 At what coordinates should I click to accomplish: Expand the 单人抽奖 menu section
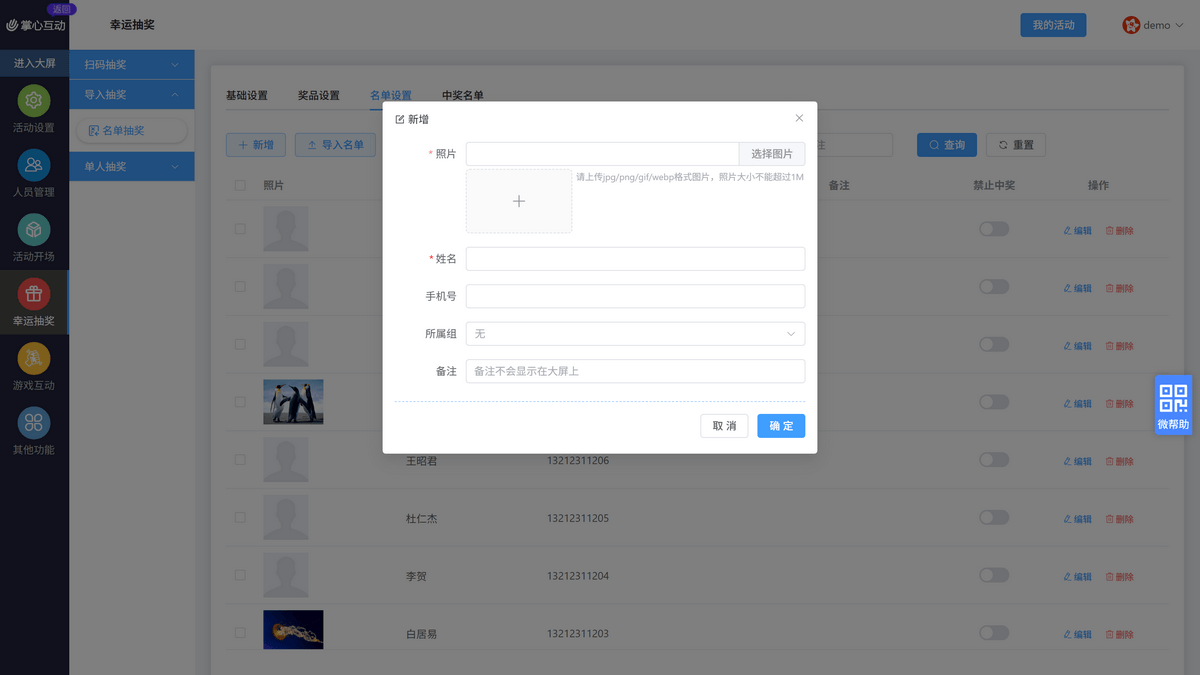(132, 167)
